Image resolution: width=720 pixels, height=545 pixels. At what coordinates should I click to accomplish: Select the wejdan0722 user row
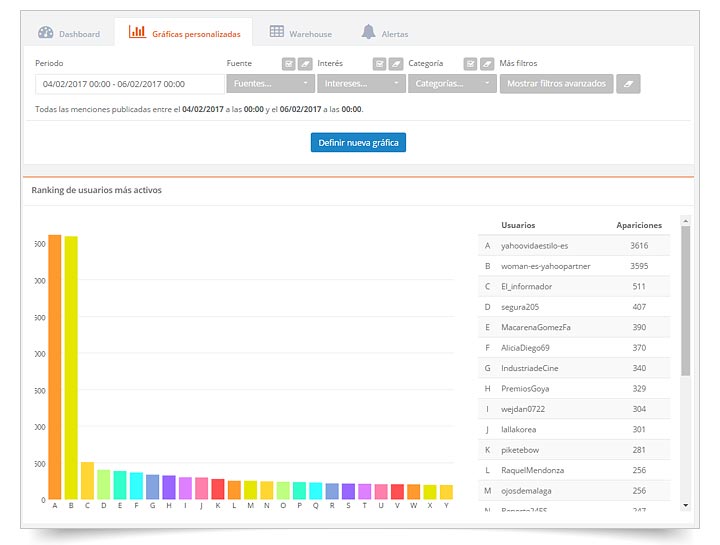574,409
